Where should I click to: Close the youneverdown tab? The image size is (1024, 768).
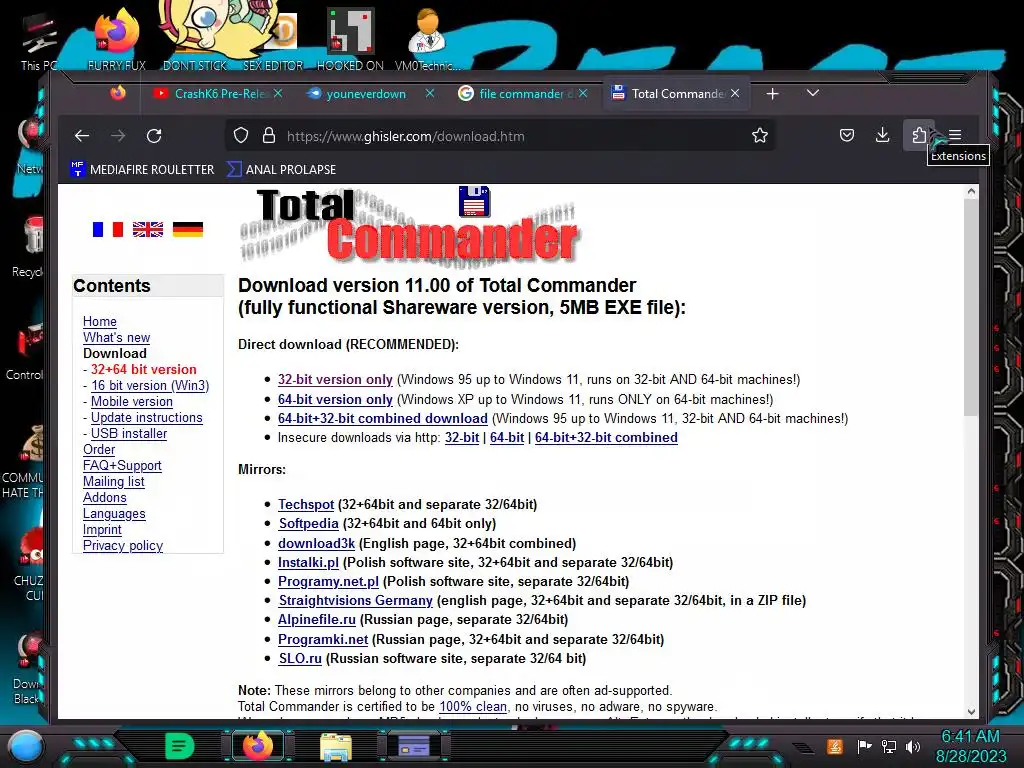tap(430, 94)
